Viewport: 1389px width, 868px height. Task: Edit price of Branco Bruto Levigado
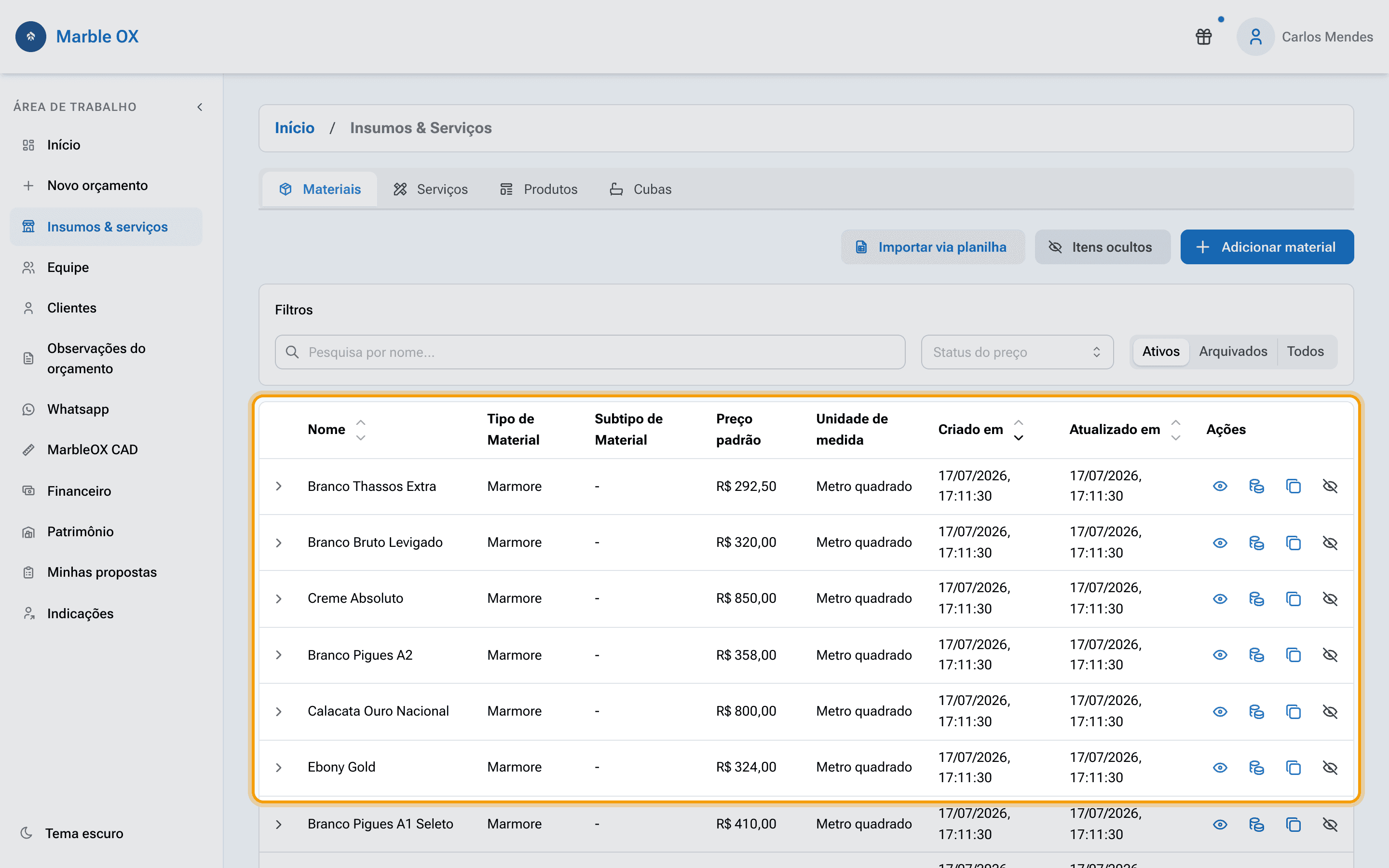pos(1256,542)
